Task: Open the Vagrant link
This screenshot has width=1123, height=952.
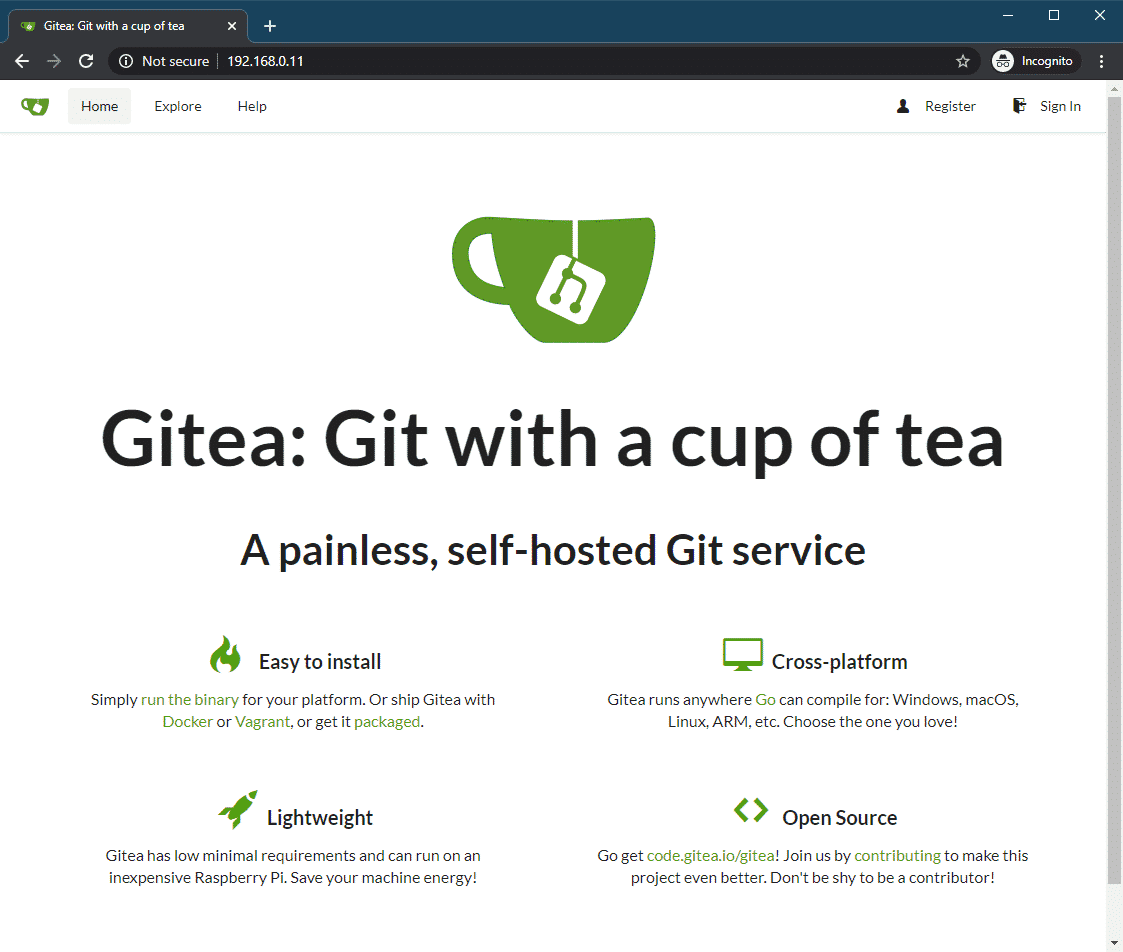Action: tap(262, 722)
